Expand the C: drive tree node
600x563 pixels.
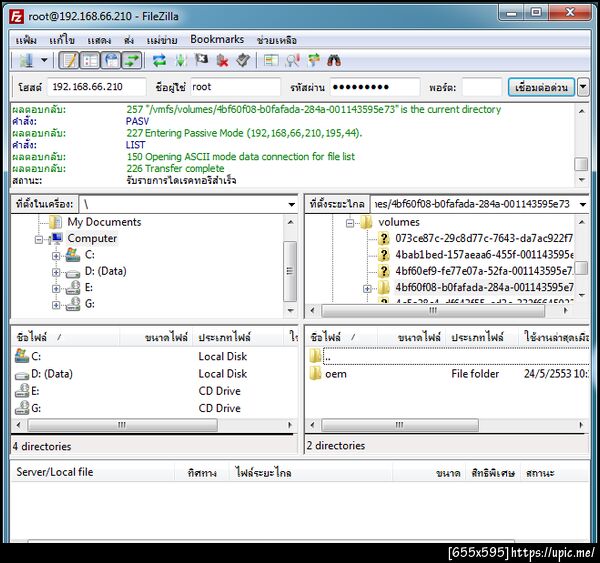pyautogui.click(x=56, y=256)
